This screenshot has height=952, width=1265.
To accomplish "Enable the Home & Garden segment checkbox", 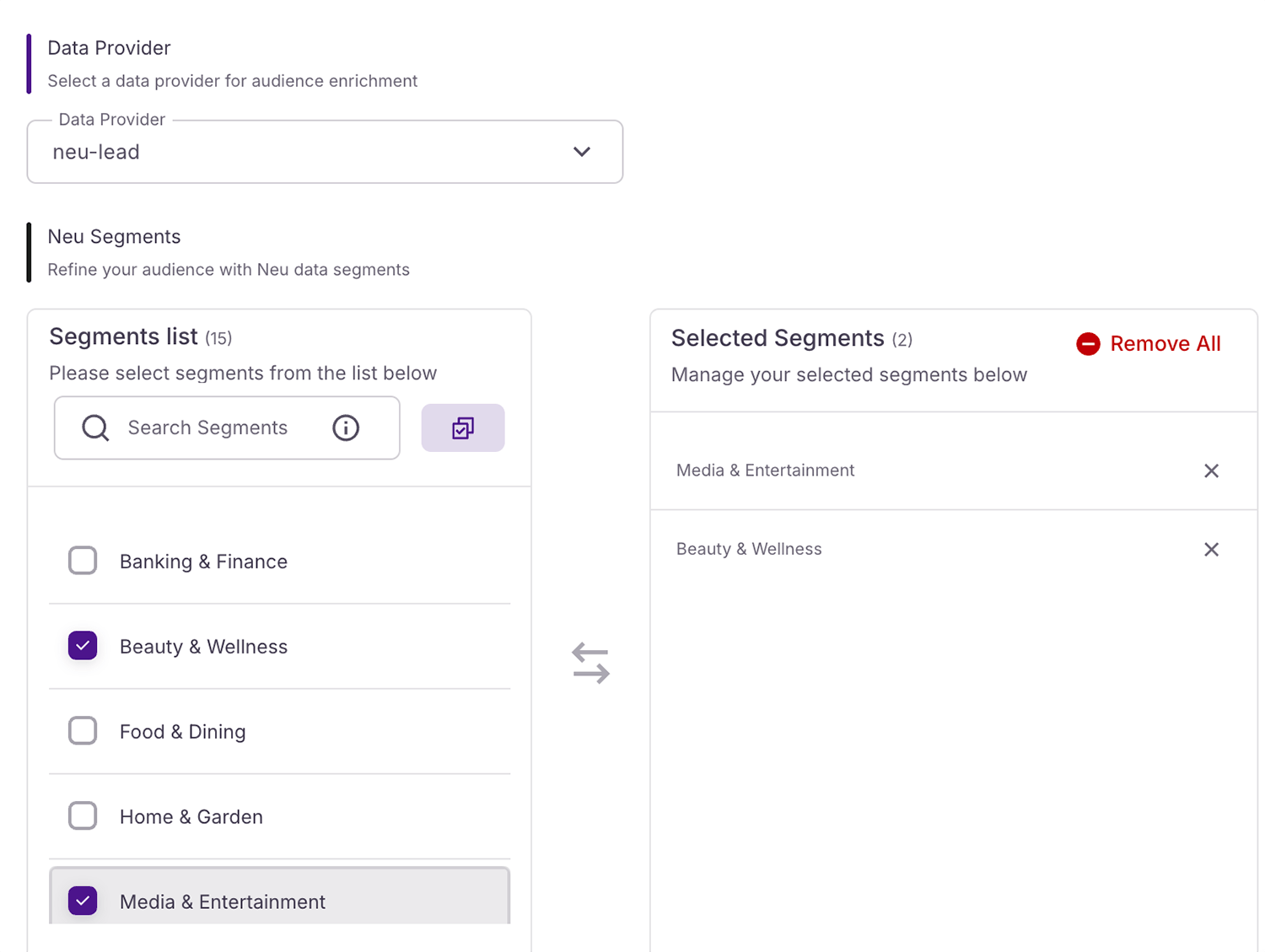I will tap(82, 815).
